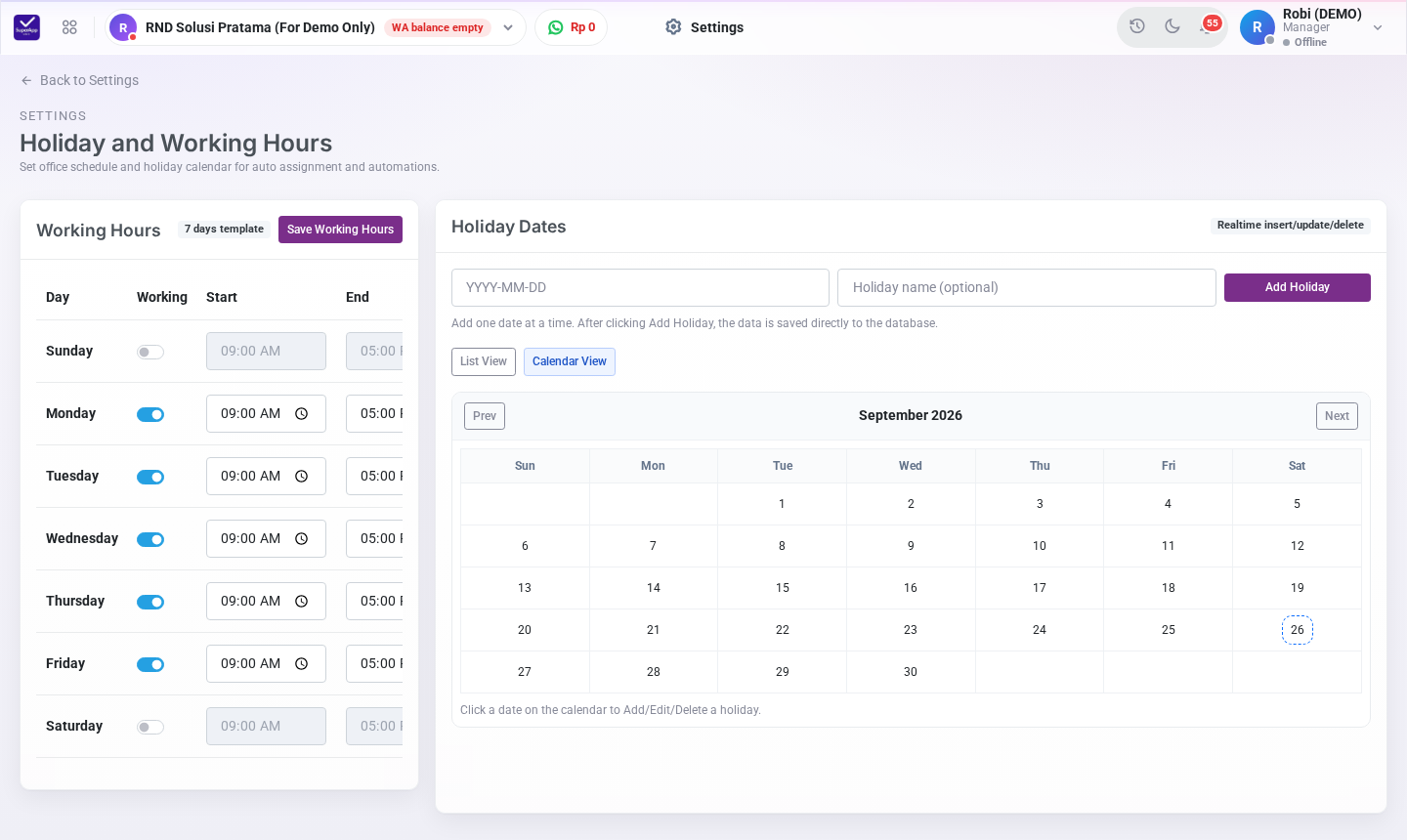
Task: Disable Tuesday working toggle
Action: pos(150,477)
